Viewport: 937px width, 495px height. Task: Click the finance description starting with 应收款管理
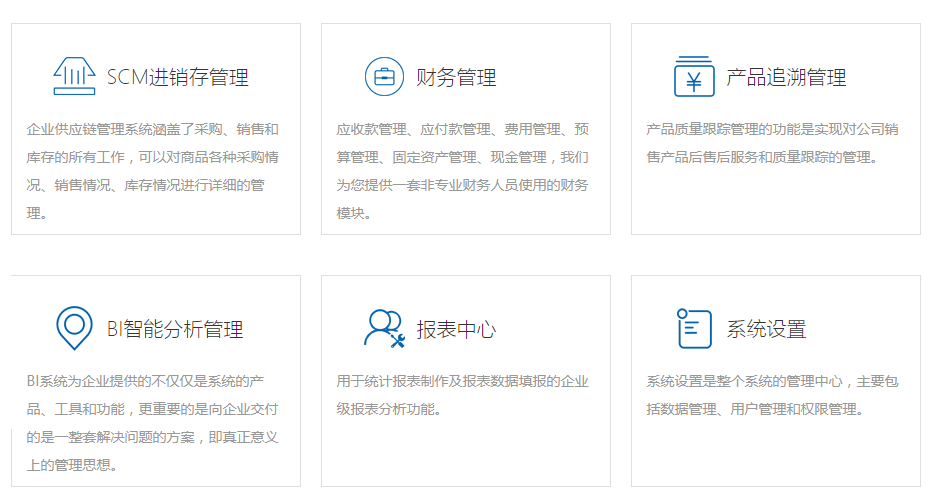(x=462, y=171)
